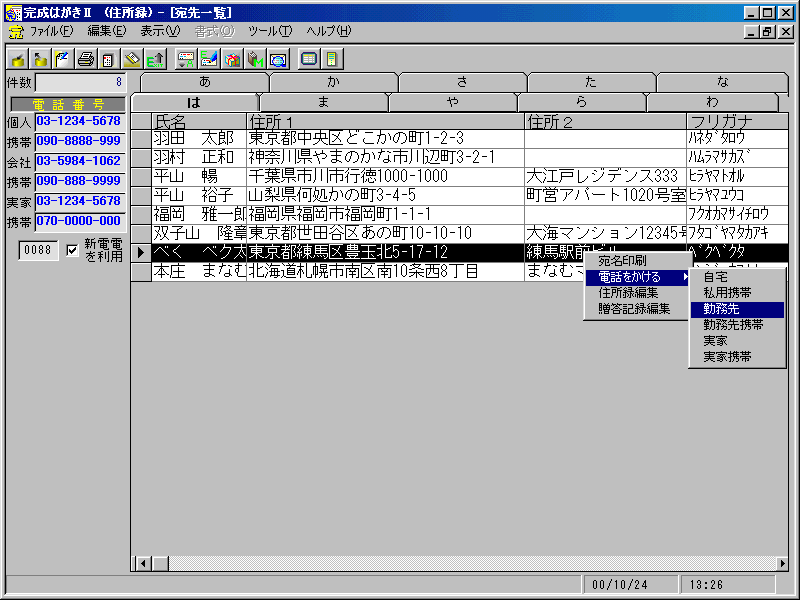
Task: Switch to the か index tab
Action: pos(334,82)
